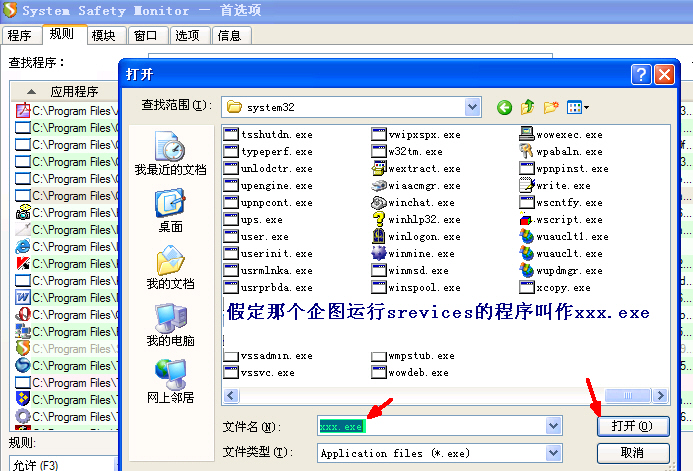Select write.exe file
693x471 pixels.
[x=555, y=186]
